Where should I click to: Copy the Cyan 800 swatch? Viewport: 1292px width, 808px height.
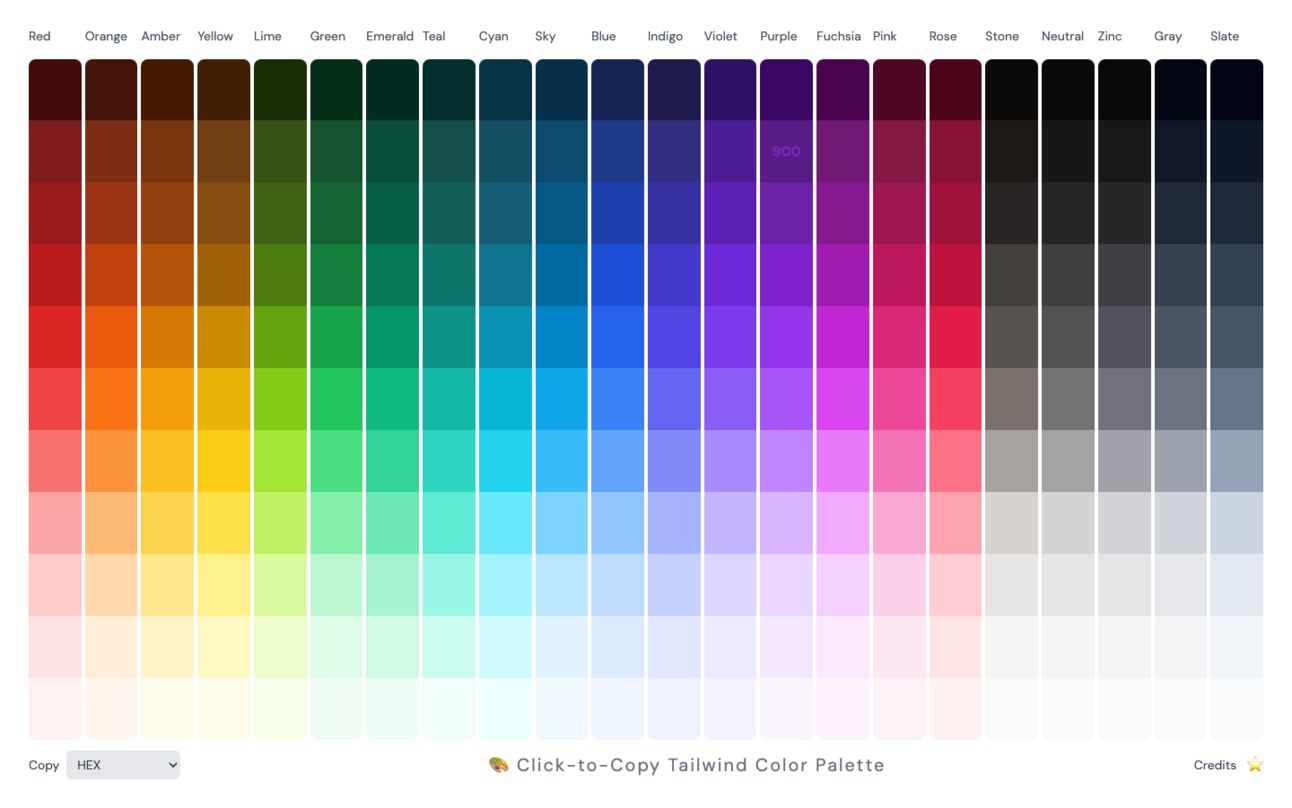(x=505, y=213)
